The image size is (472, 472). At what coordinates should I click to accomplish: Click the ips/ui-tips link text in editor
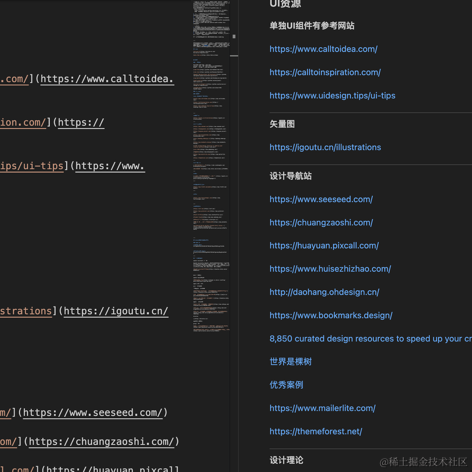(x=32, y=166)
